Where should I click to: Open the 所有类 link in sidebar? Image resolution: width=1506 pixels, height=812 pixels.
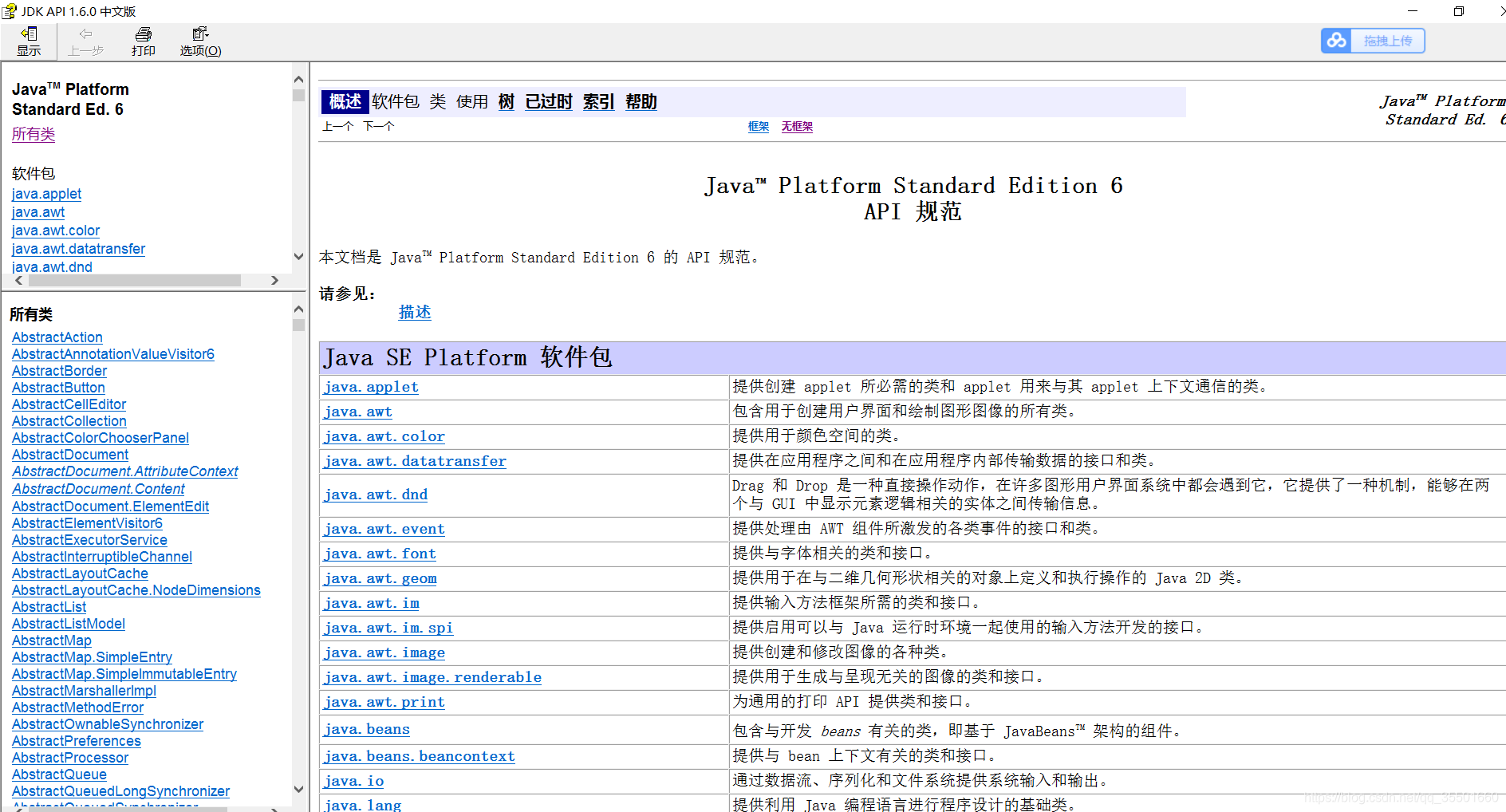click(x=33, y=134)
